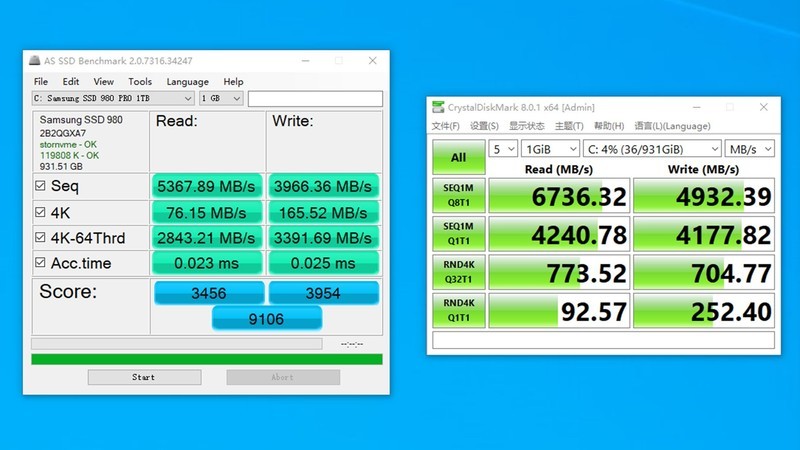Open the Language menu in AS SSD
Viewport: 800px width, 450px height.
[187, 82]
